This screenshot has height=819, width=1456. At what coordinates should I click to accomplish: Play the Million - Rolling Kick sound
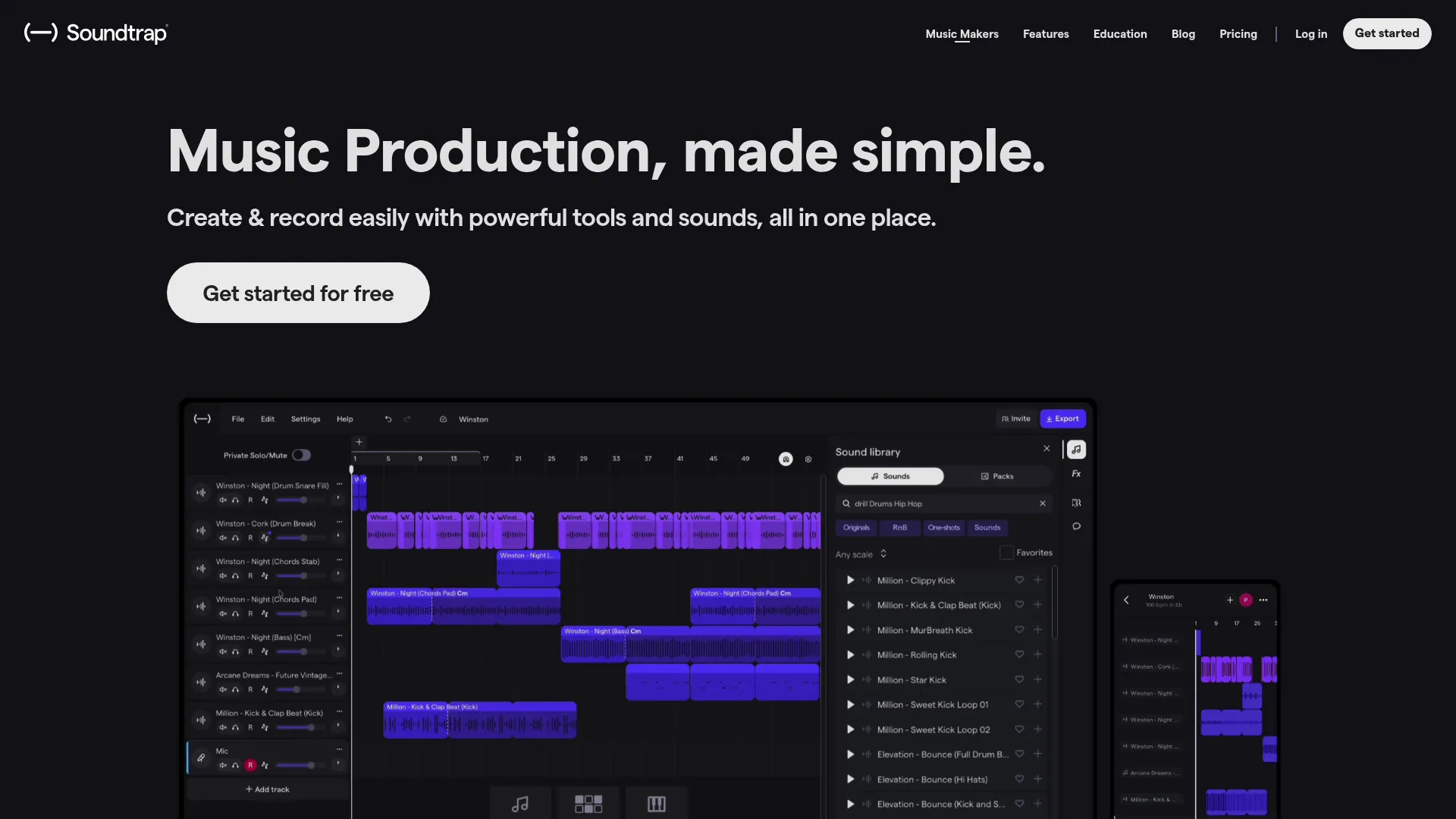coord(850,655)
